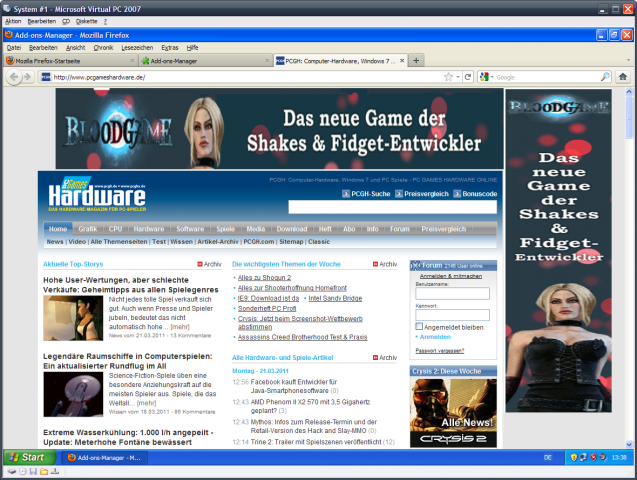Open the Extras menu
The width and height of the screenshot is (637, 480).
[170, 48]
